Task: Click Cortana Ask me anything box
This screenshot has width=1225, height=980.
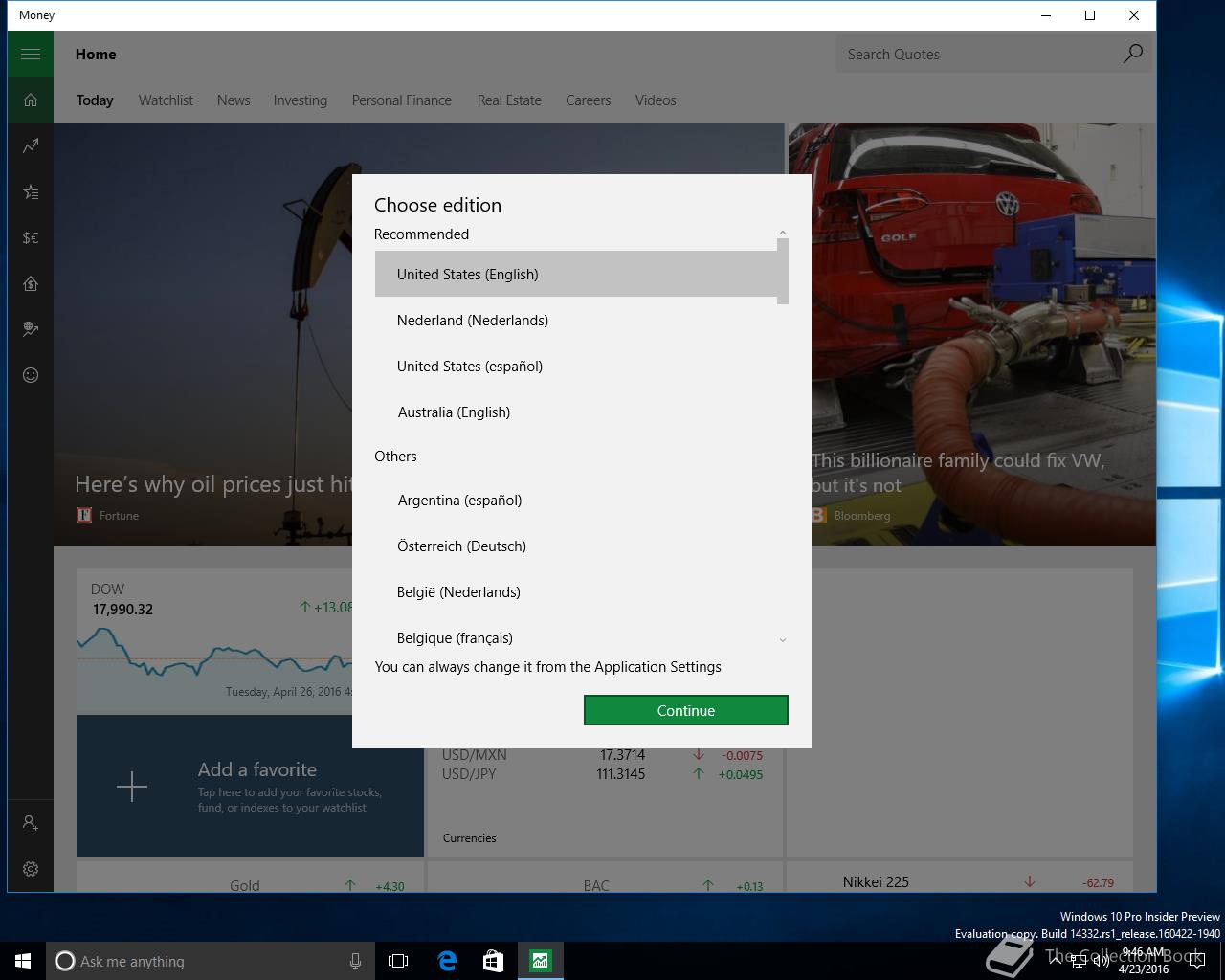Action: [209, 961]
